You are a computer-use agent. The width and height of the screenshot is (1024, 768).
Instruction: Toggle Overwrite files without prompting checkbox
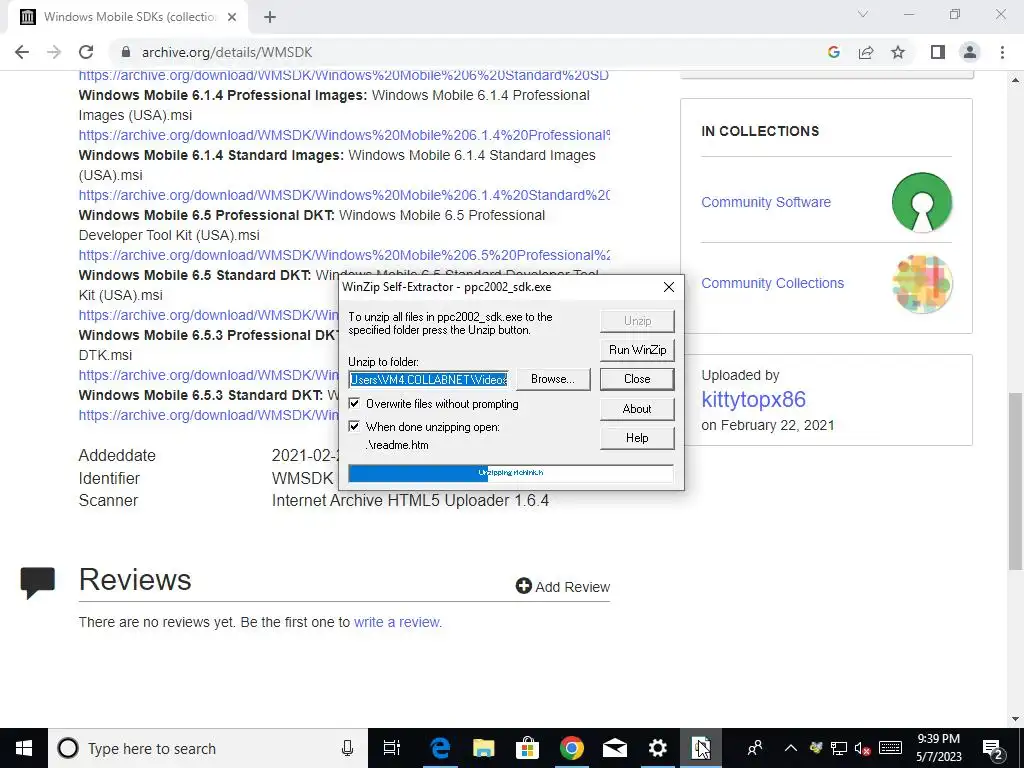click(354, 404)
